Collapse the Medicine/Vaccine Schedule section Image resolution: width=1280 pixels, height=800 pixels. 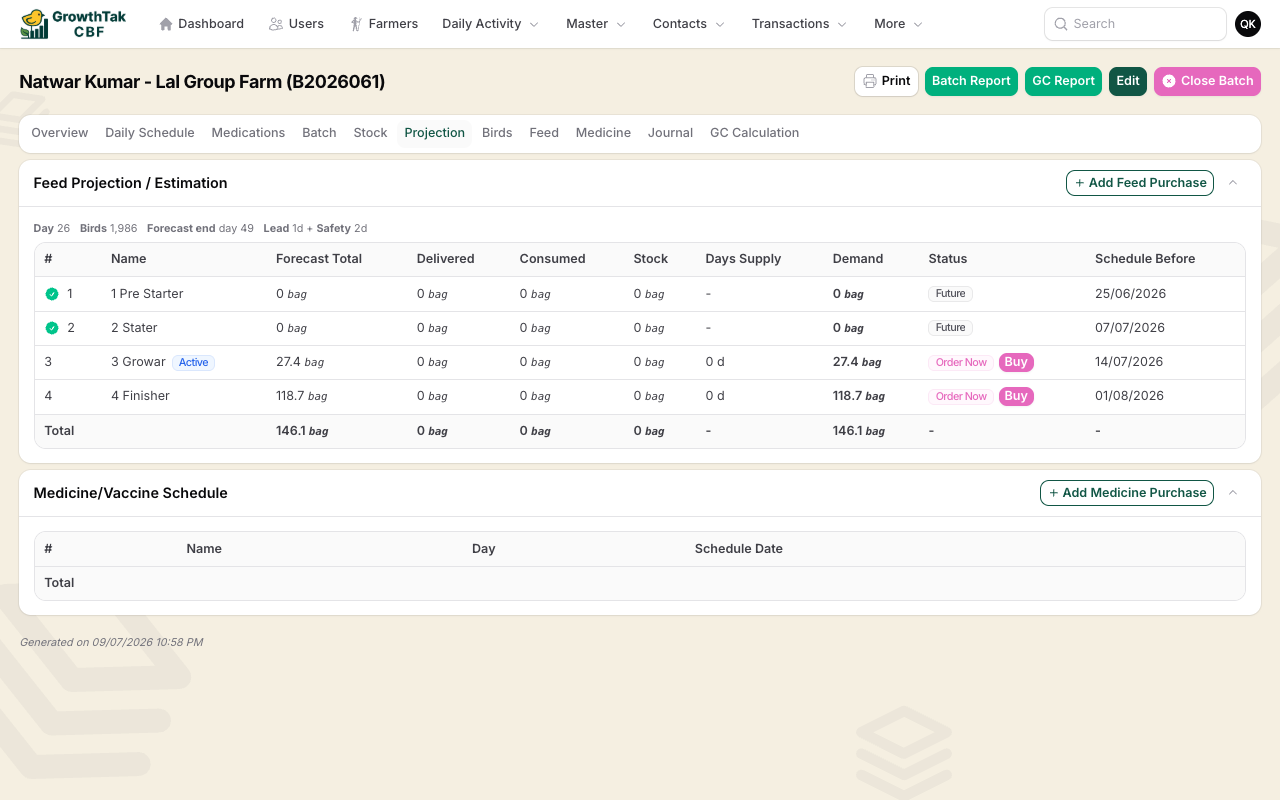1233,493
